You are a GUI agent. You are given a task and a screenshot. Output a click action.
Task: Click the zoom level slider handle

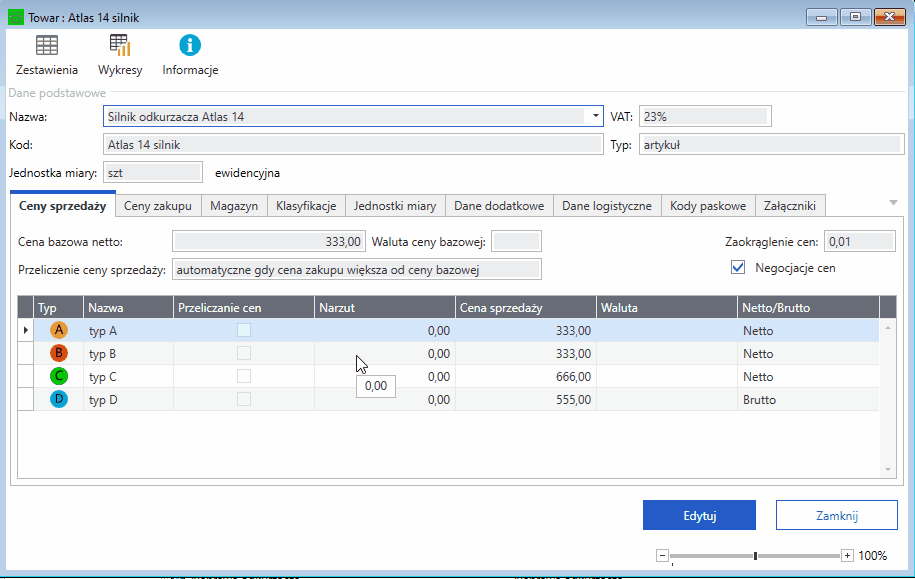click(755, 556)
